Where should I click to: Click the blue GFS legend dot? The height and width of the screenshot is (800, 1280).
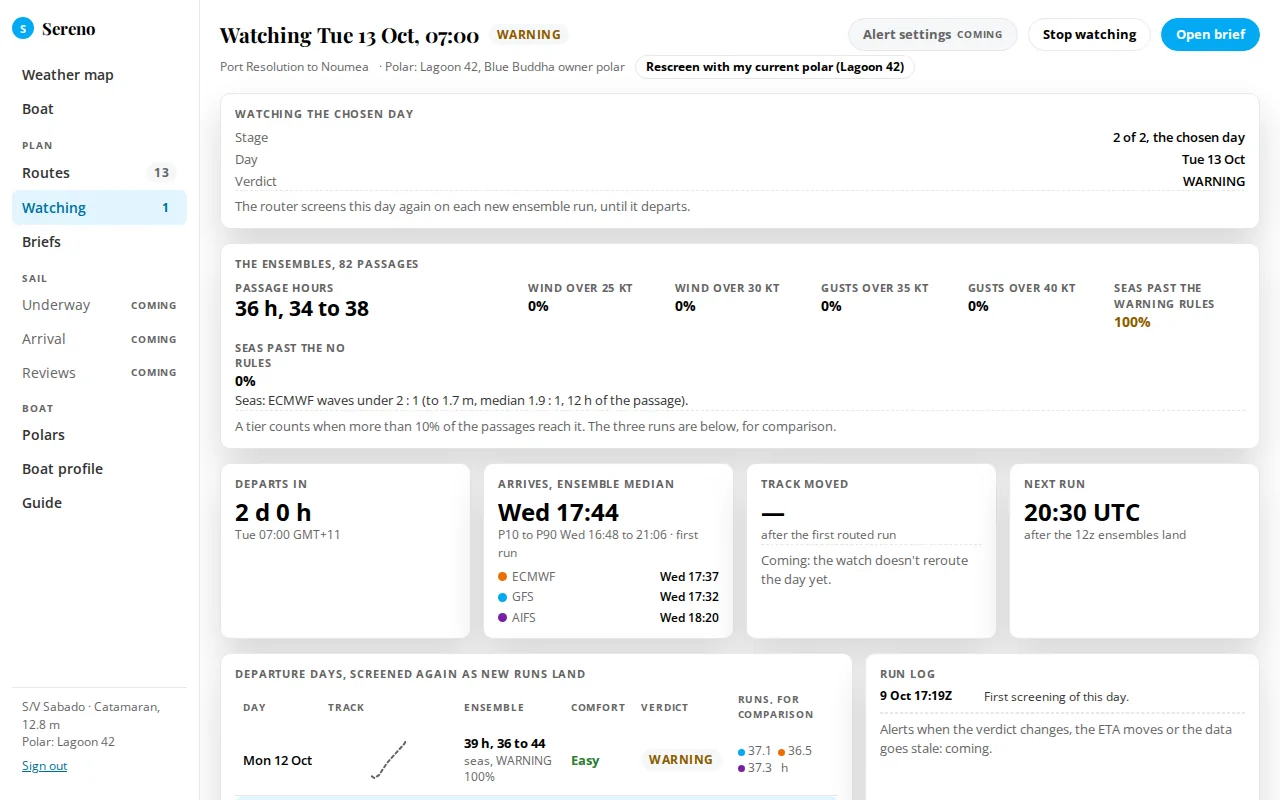click(x=502, y=597)
